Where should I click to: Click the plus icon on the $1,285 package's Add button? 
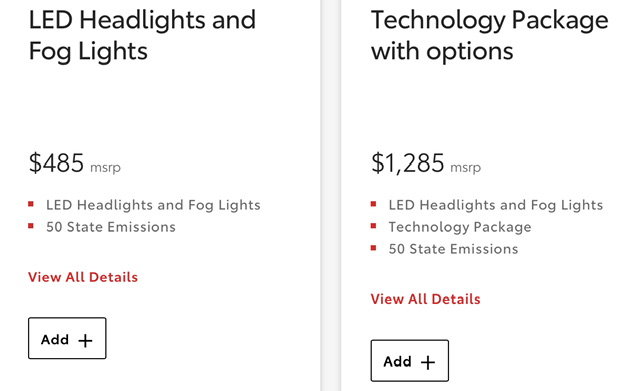[x=428, y=362]
